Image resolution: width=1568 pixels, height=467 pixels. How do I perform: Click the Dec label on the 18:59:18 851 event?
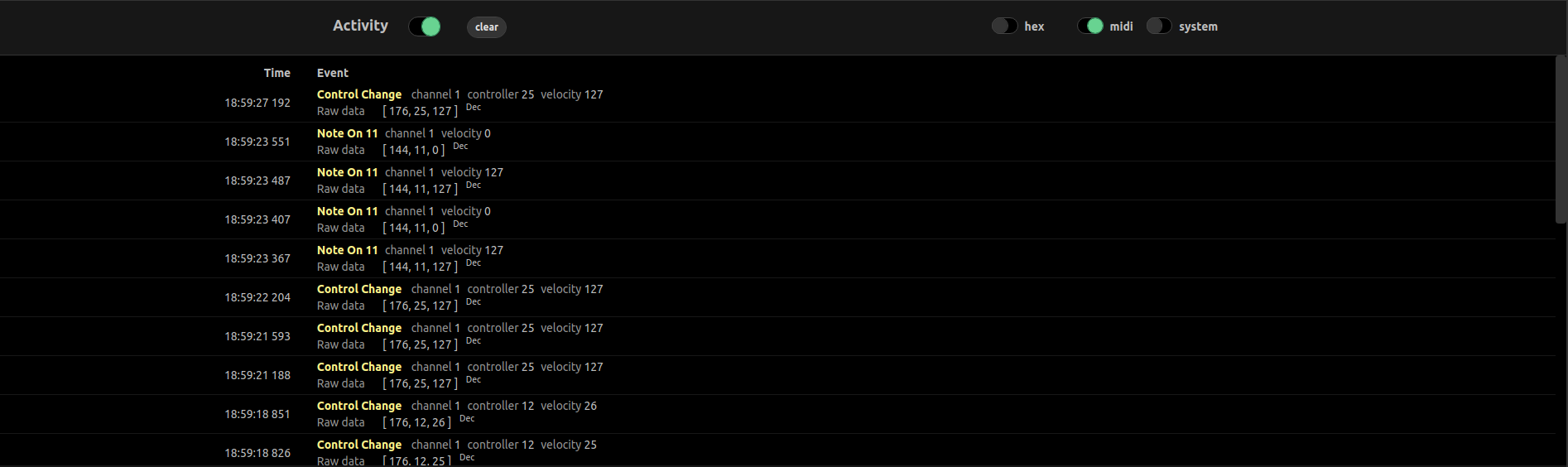[x=467, y=419]
